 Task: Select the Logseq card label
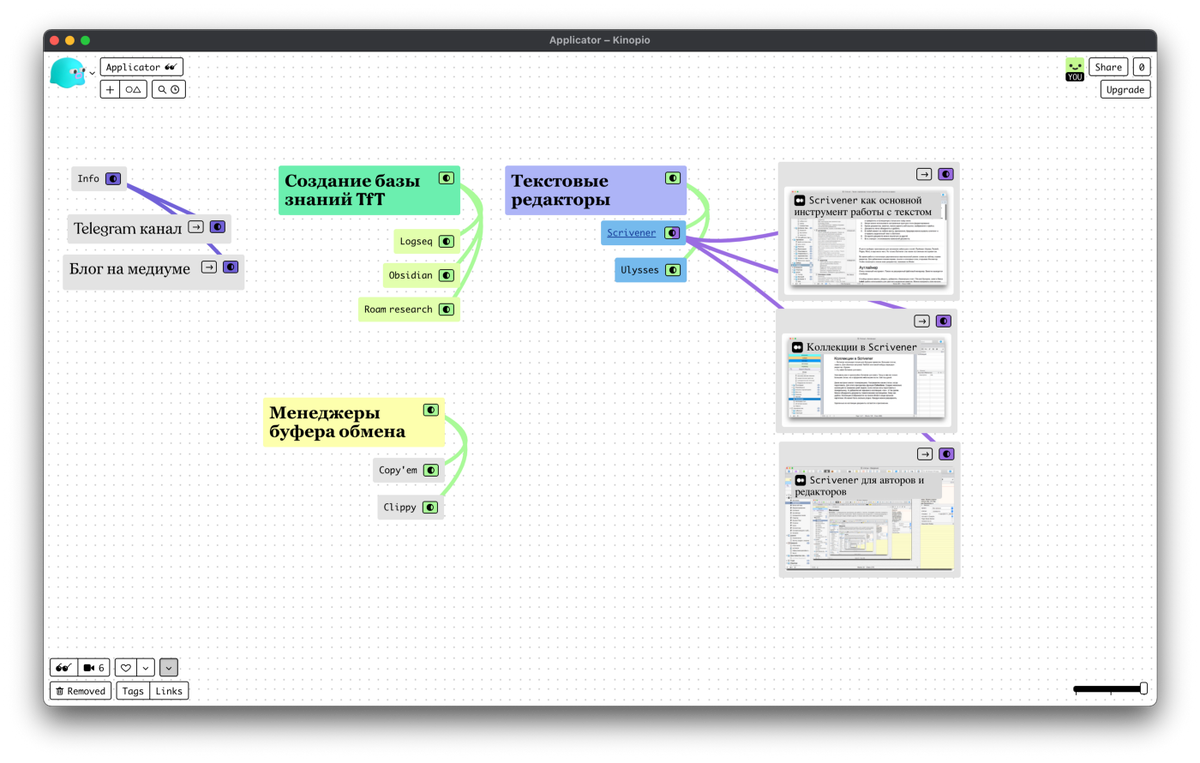pos(416,241)
